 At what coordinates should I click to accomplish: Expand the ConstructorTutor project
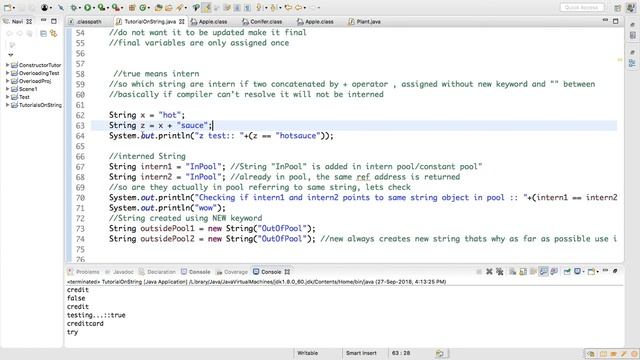point(7,65)
